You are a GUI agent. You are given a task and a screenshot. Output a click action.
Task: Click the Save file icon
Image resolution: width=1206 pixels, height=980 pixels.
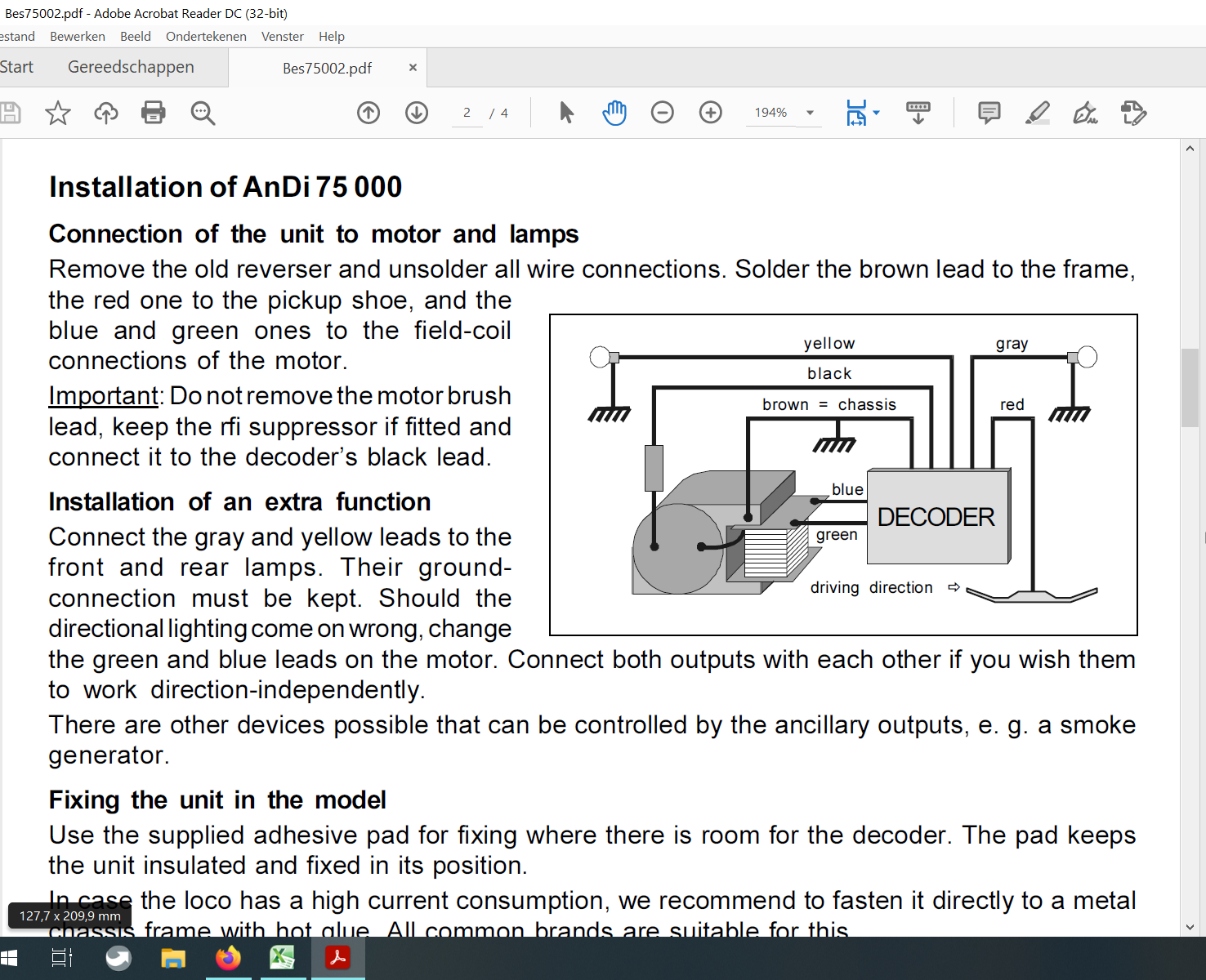click(x=10, y=113)
